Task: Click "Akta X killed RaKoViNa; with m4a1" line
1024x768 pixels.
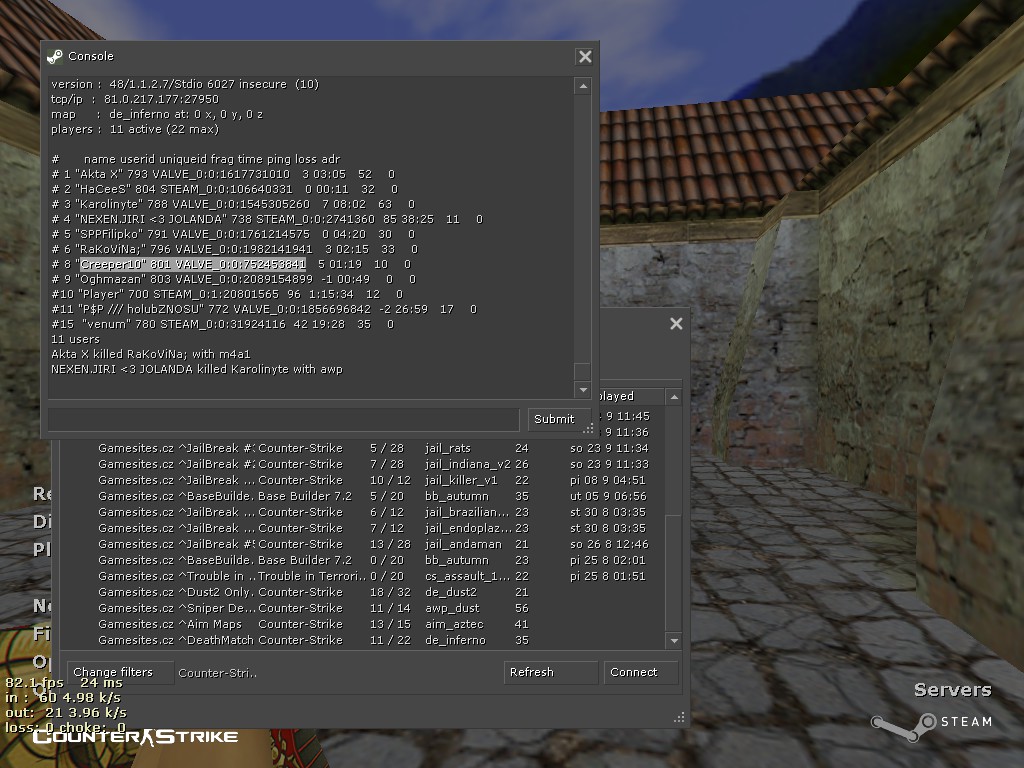Action: click(x=151, y=355)
